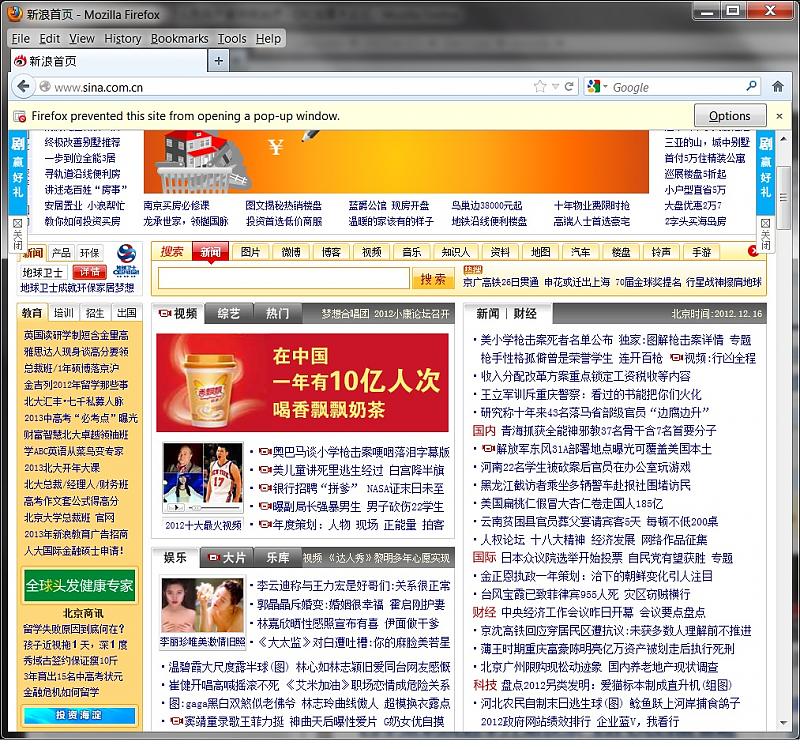Open the URL bar history dropdown arrow
This screenshot has width=800, height=749.
[x=555, y=87]
